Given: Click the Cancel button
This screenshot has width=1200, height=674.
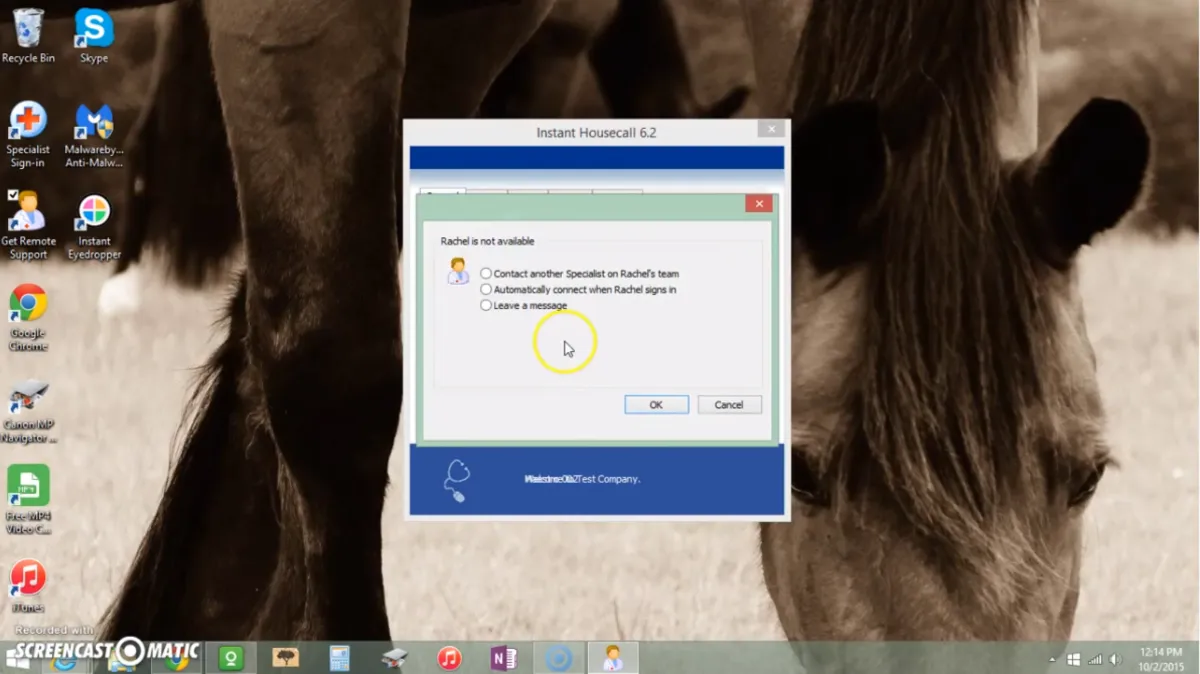Looking at the screenshot, I should click(x=729, y=405).
